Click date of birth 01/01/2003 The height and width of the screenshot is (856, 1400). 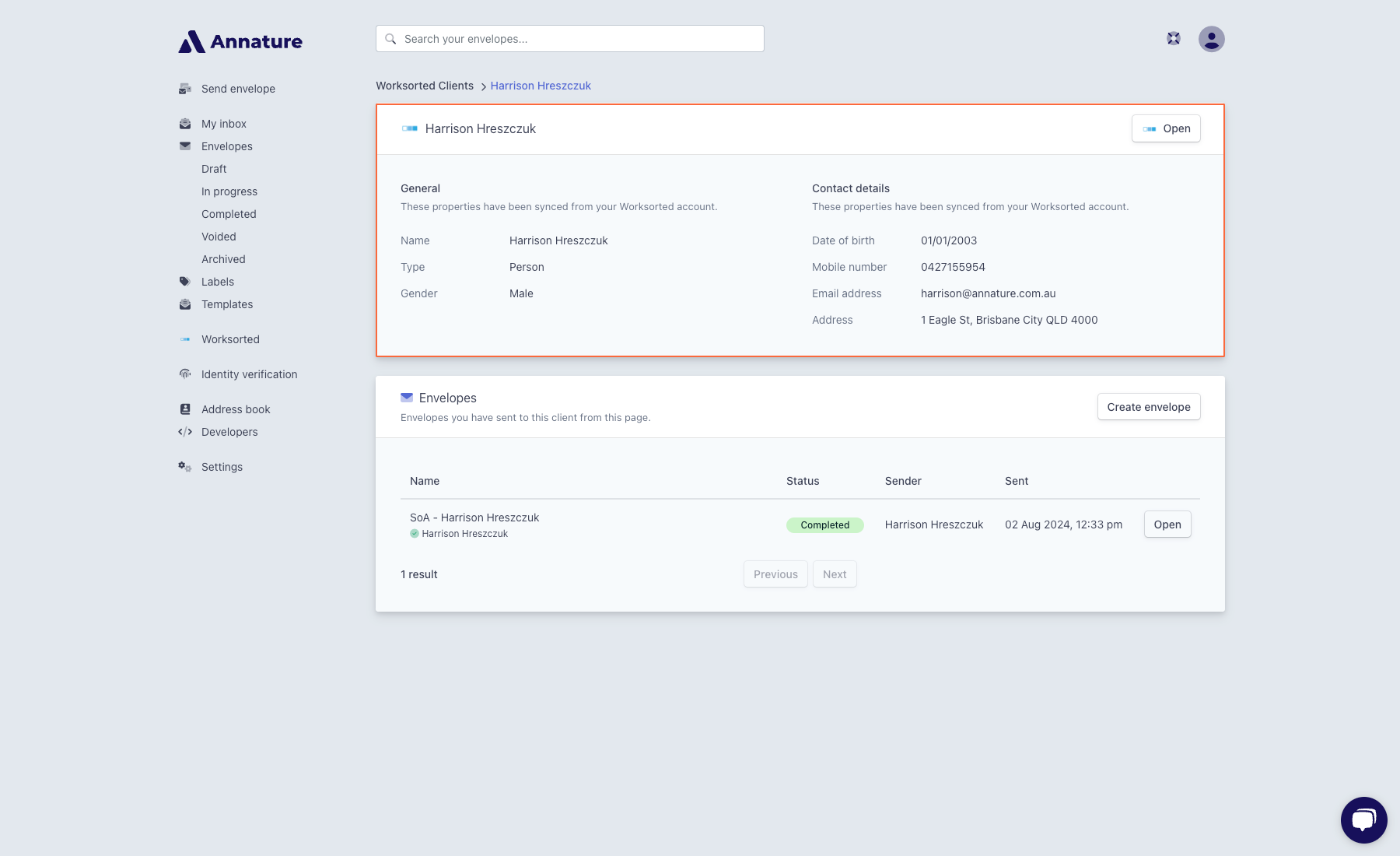click(949, 240)
